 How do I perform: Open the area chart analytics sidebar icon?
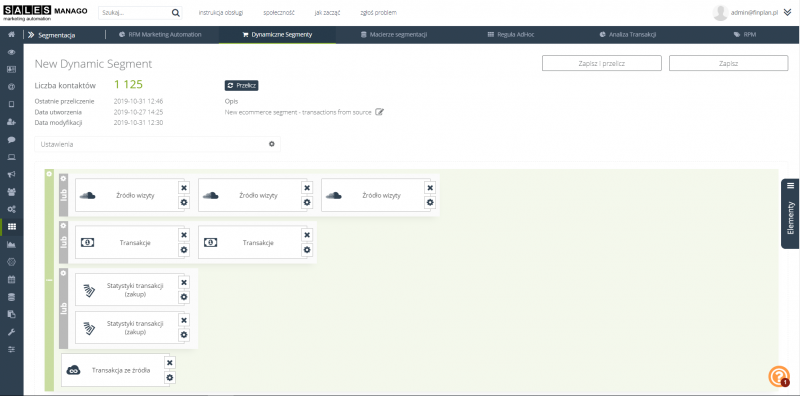pyautogui.click(x=11, y=244)
